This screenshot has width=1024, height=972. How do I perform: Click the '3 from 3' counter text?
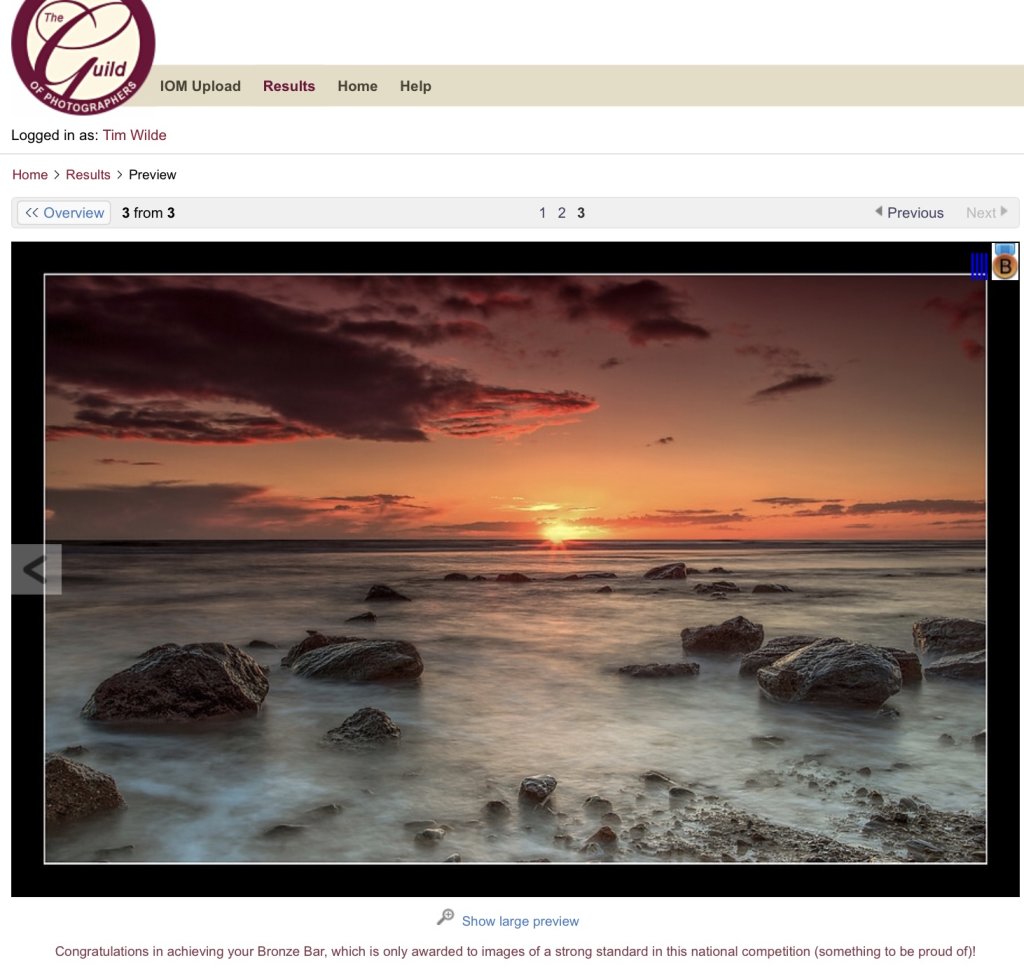[x=148, y=213]
